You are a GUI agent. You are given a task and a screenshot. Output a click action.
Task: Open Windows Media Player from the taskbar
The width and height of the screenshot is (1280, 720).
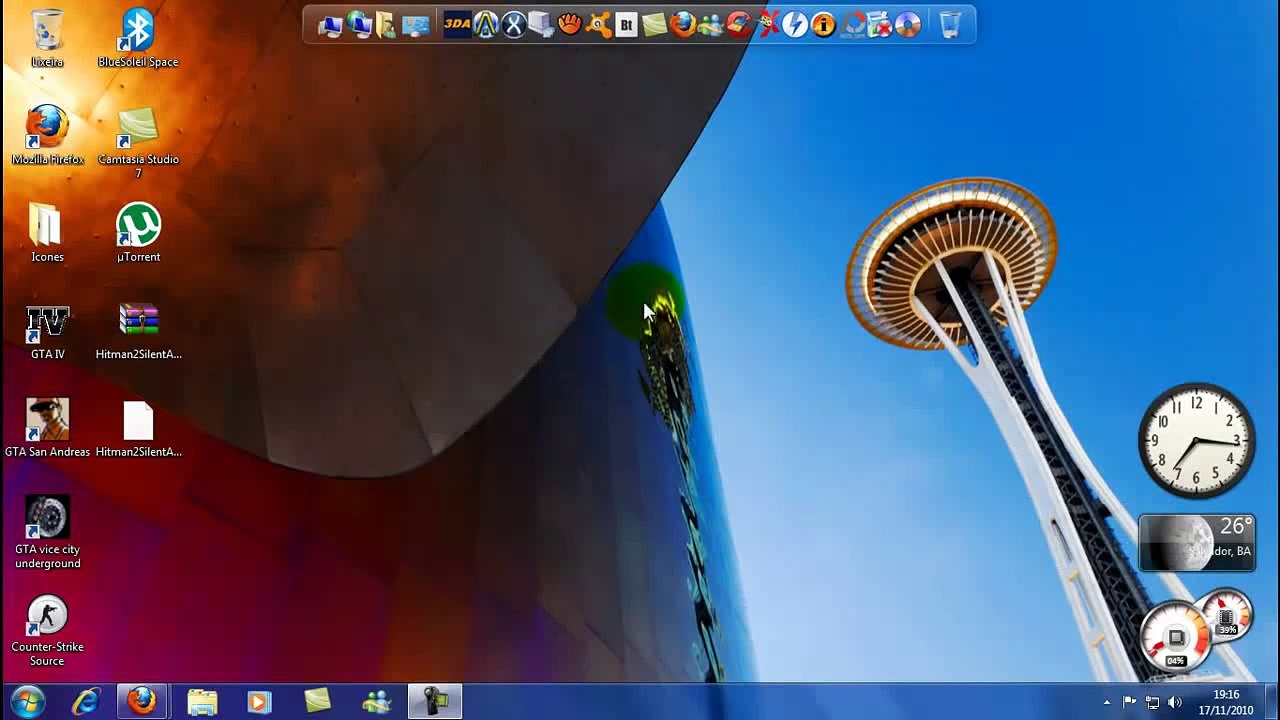(x=259, y=702)
